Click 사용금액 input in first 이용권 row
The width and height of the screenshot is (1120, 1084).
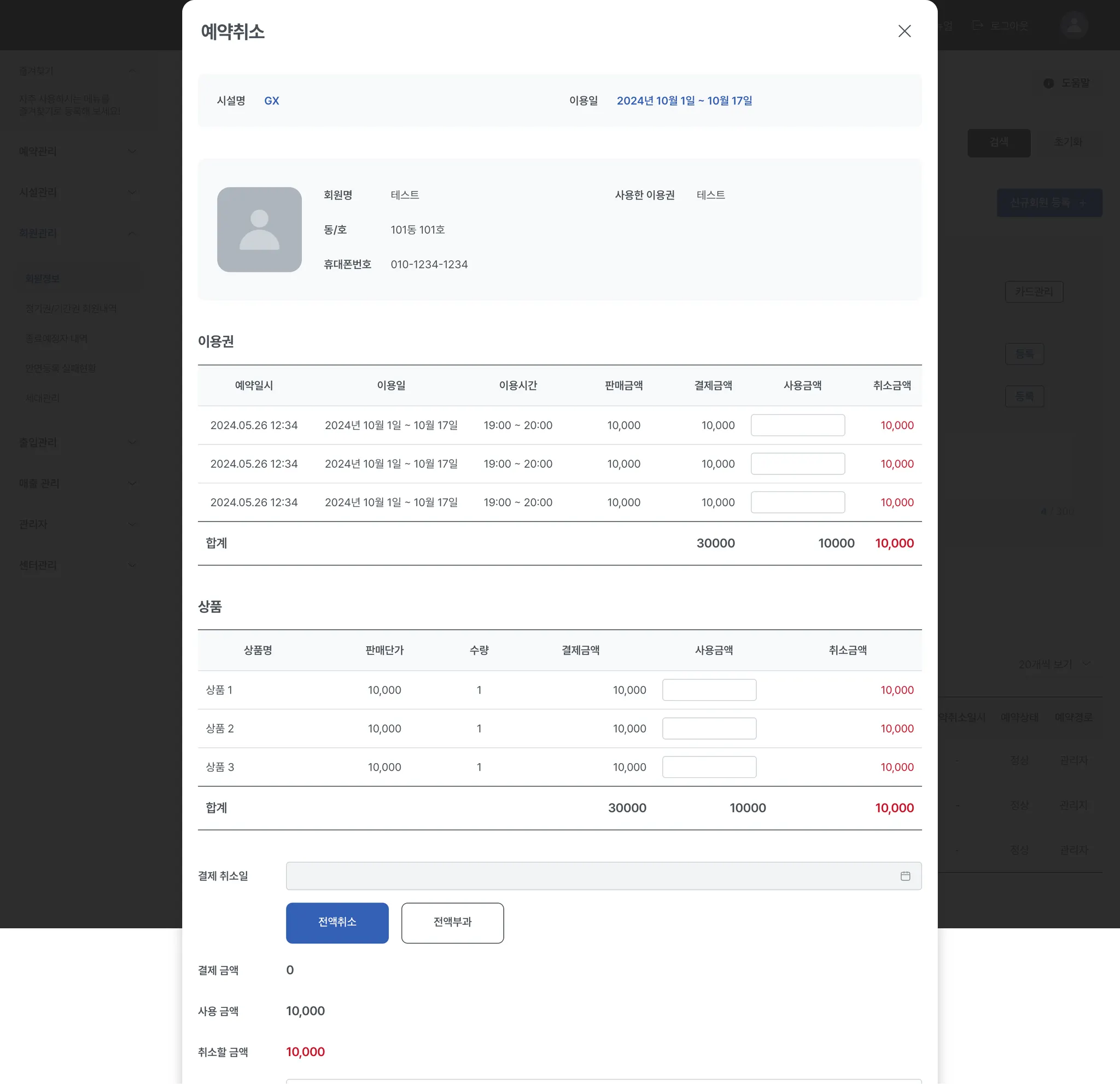pyautogui.click(x=797, y=425)
